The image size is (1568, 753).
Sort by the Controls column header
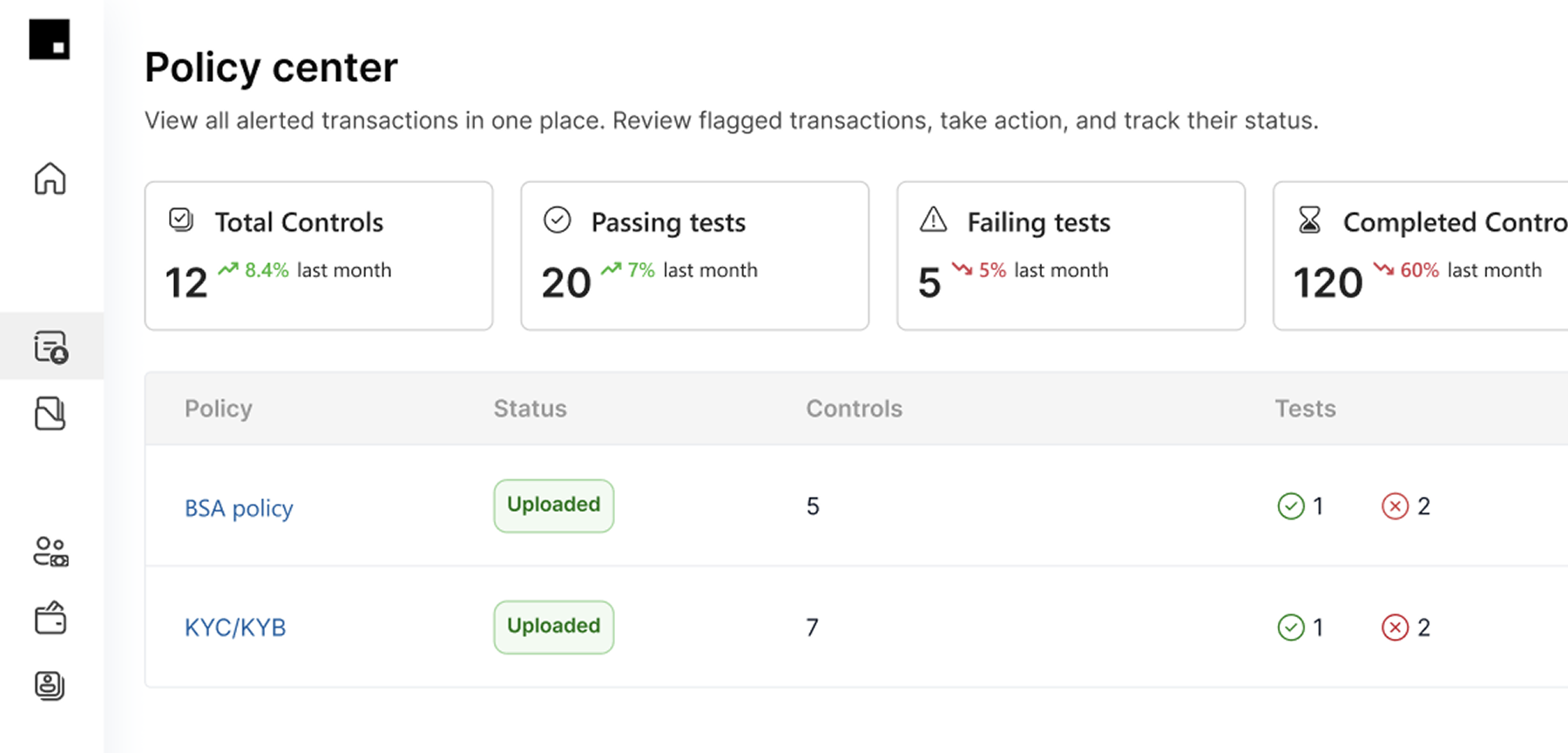point(854,409)
